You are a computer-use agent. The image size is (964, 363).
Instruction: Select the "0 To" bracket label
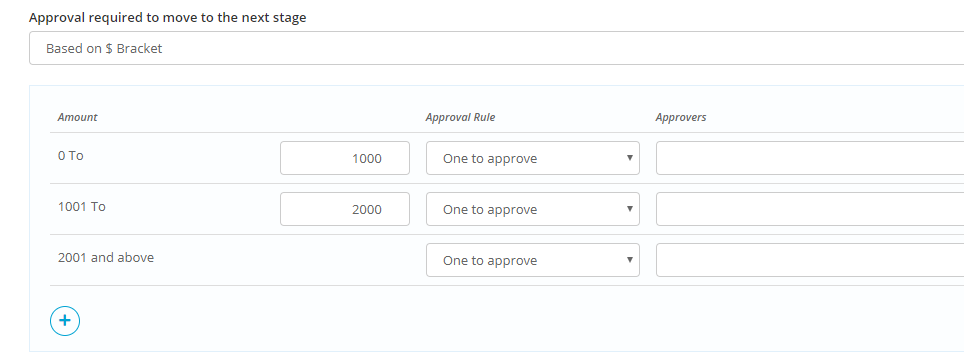[x=71, y=156]
